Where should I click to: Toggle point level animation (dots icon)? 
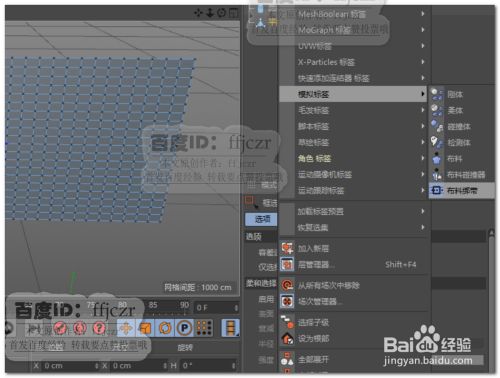[x=204, y=328]
